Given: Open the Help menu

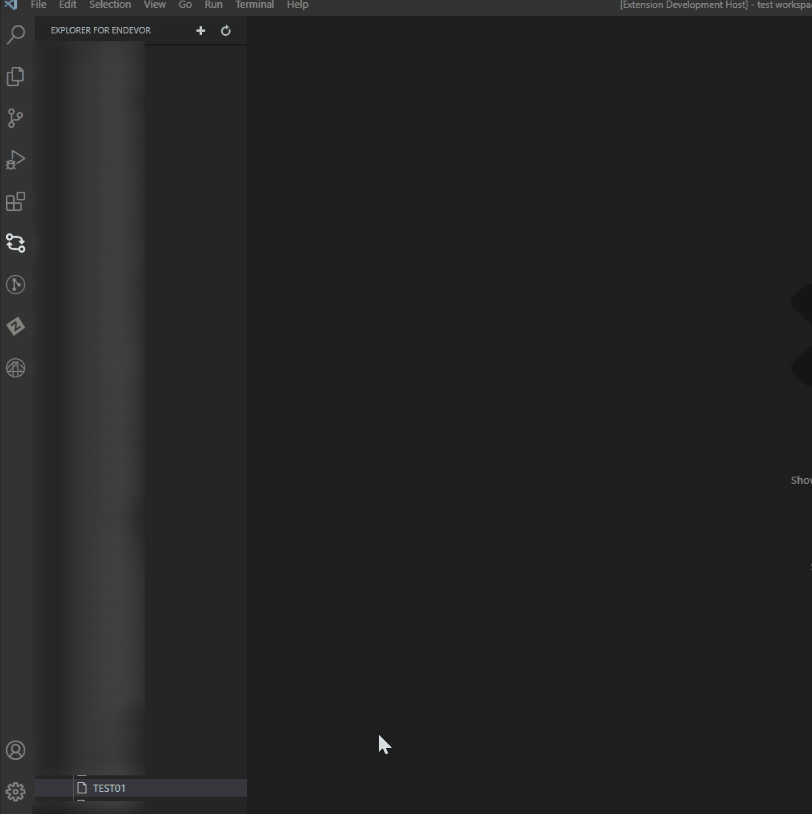Looking at the screenshot, I should pyautogui.click(x=297, y=5).
